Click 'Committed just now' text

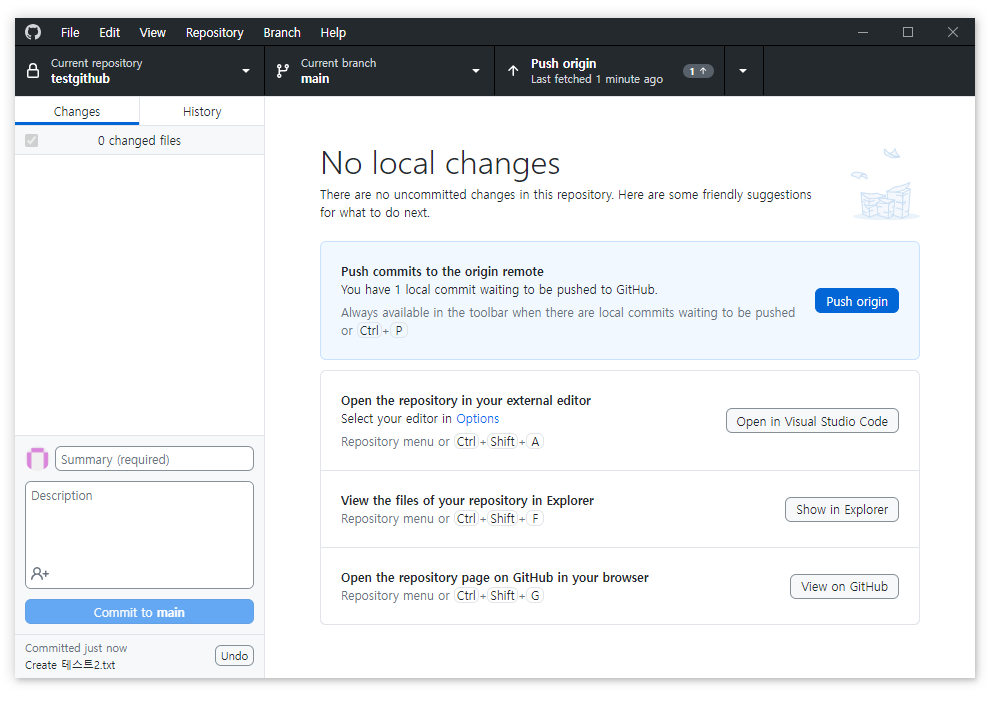pyautogui.click(x=76, y=648)
